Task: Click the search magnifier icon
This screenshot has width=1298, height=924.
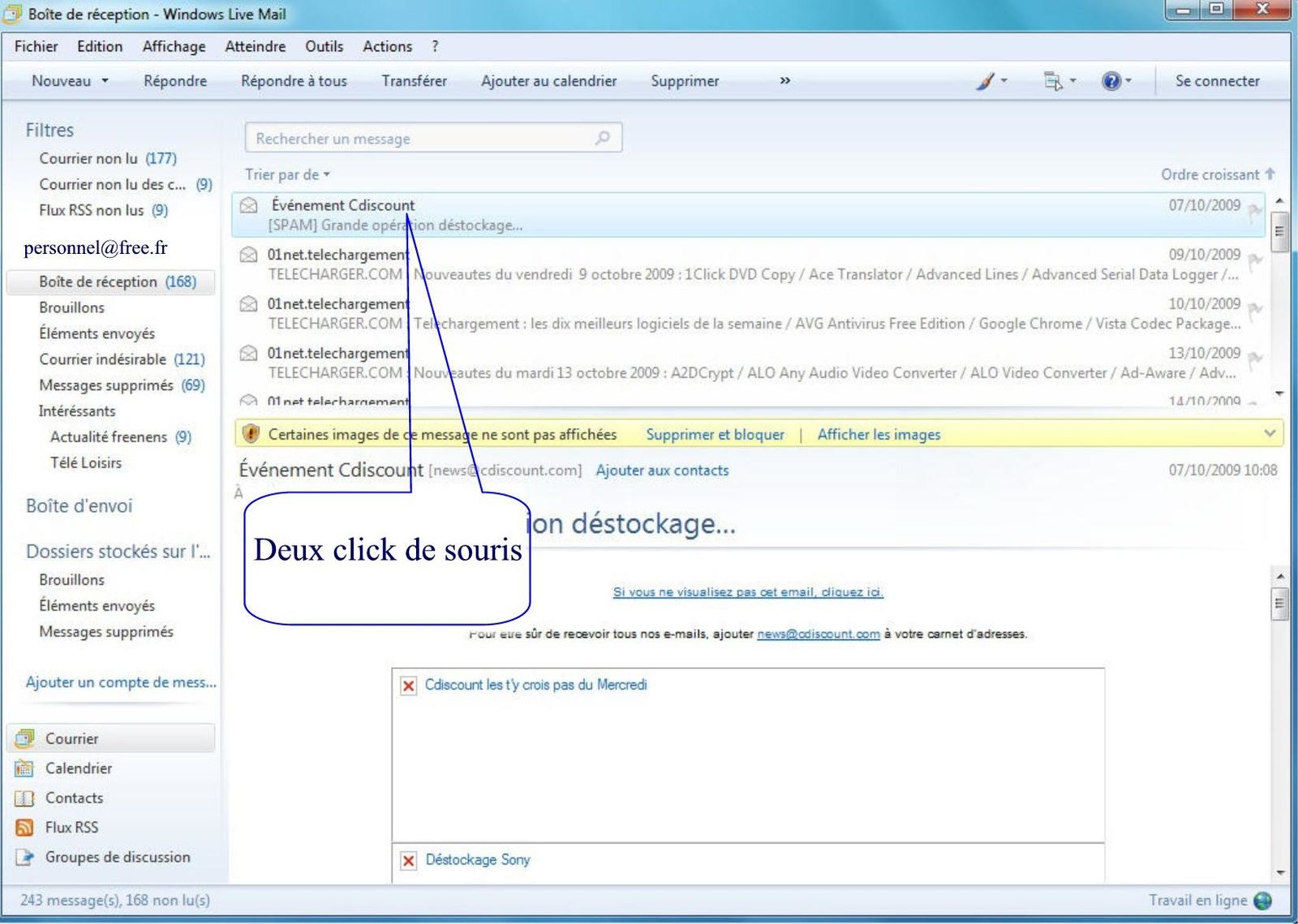Action: 602,138
